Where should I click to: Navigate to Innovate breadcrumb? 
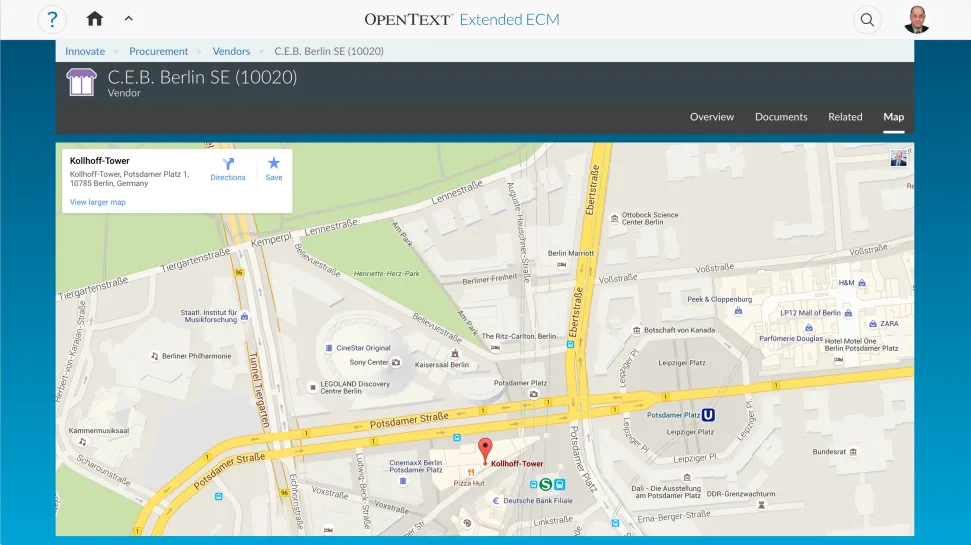click(85, 51)
